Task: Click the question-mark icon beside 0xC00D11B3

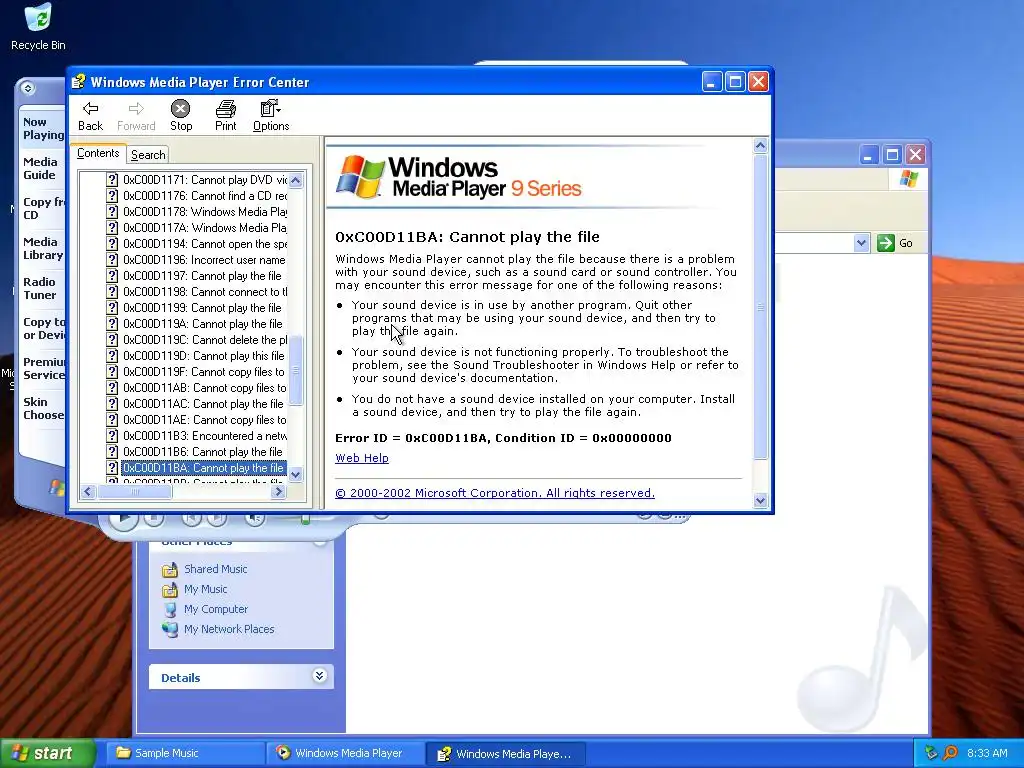Action: point(112,436)
